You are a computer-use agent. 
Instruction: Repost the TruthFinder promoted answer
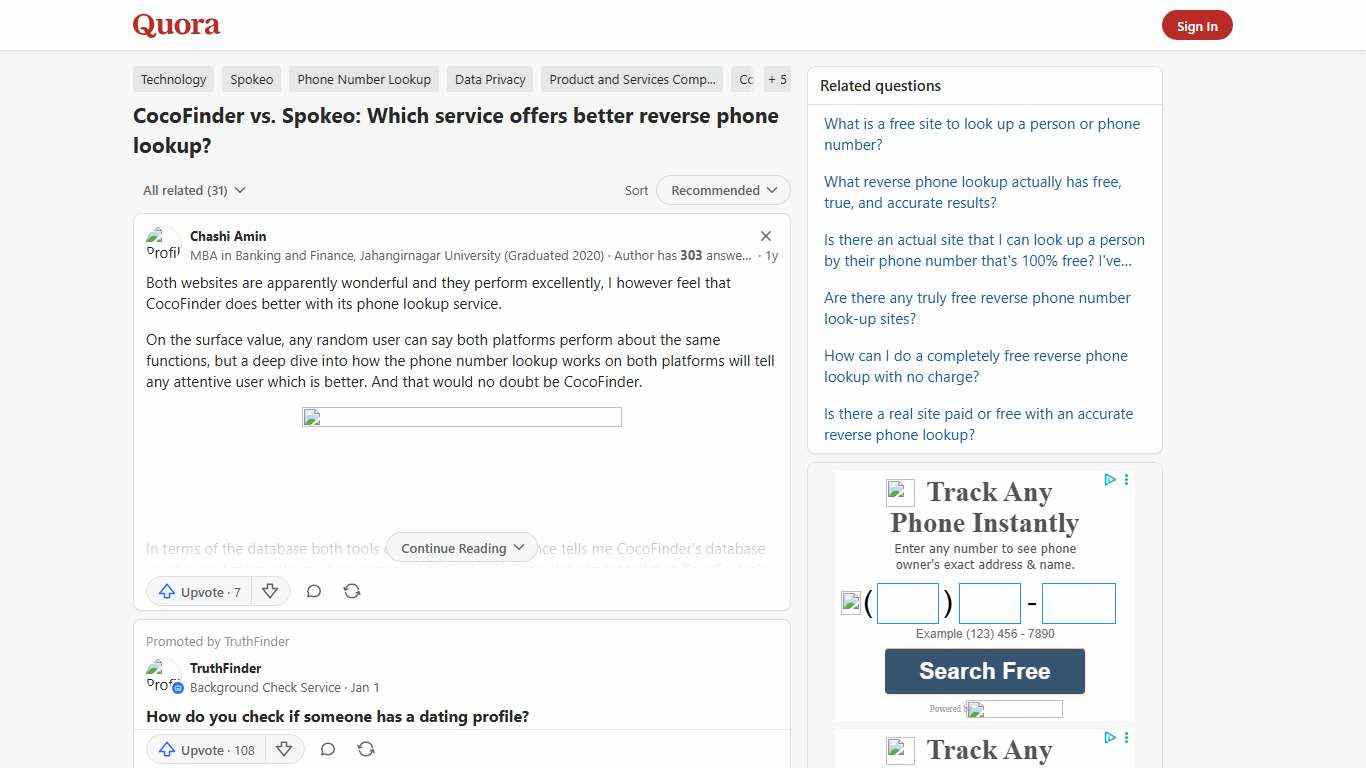point(366,749)
